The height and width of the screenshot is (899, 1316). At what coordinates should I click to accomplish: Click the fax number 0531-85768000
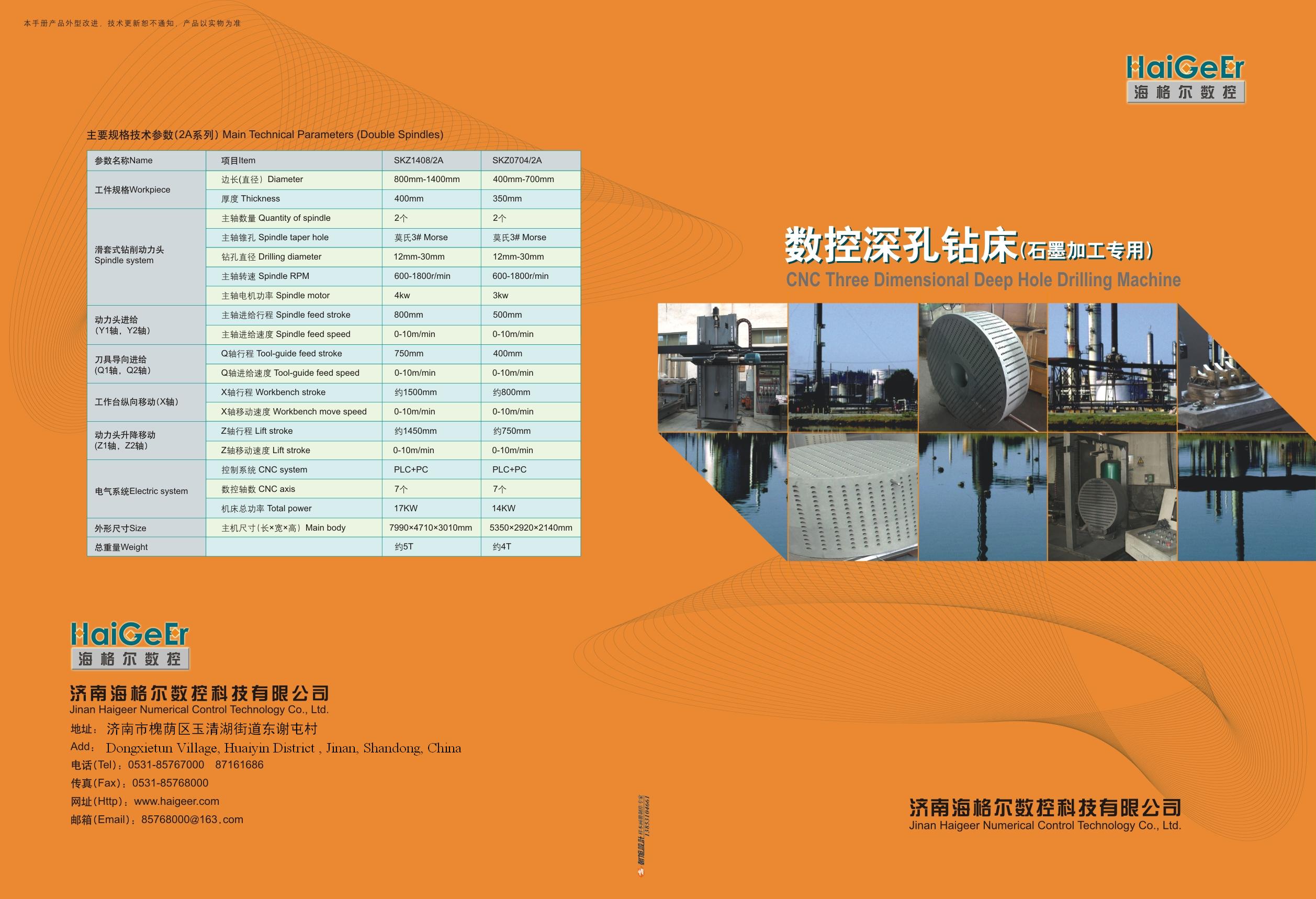pos(171,783)
